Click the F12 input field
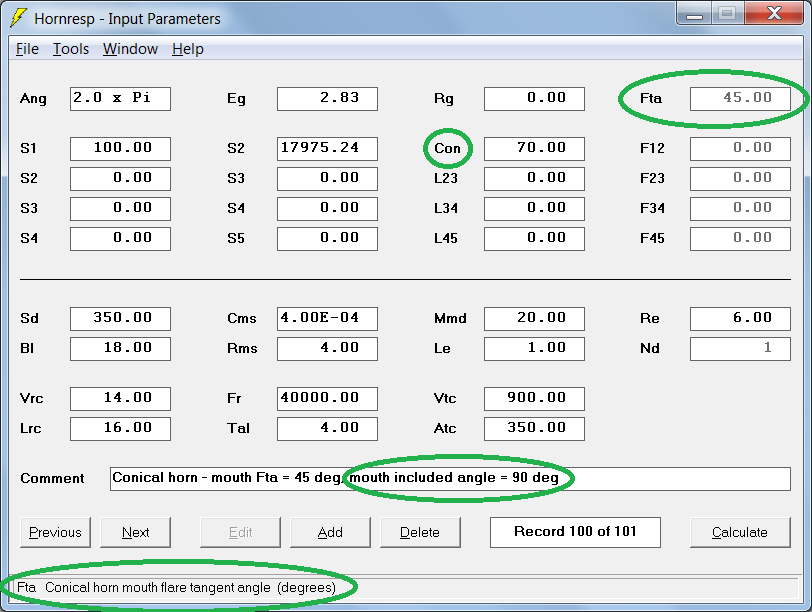812x612 pixels. tap(740, 149)
